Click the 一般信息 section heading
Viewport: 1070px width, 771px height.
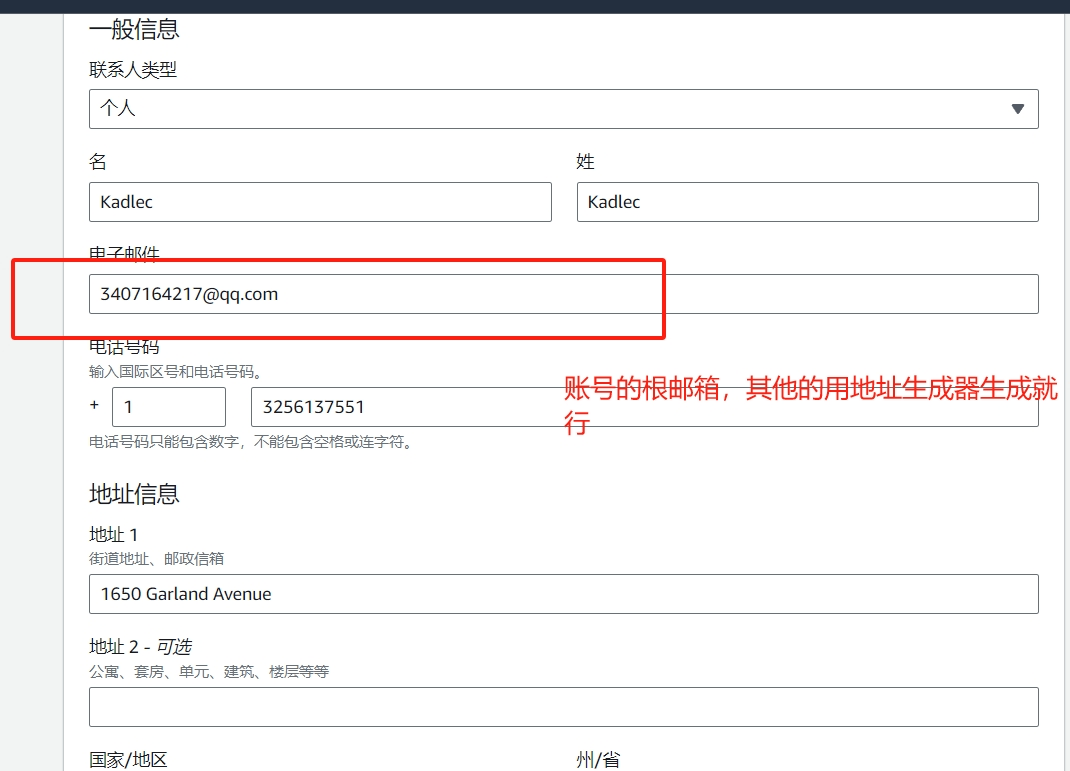pyautogui.click(x=134, y=29)
